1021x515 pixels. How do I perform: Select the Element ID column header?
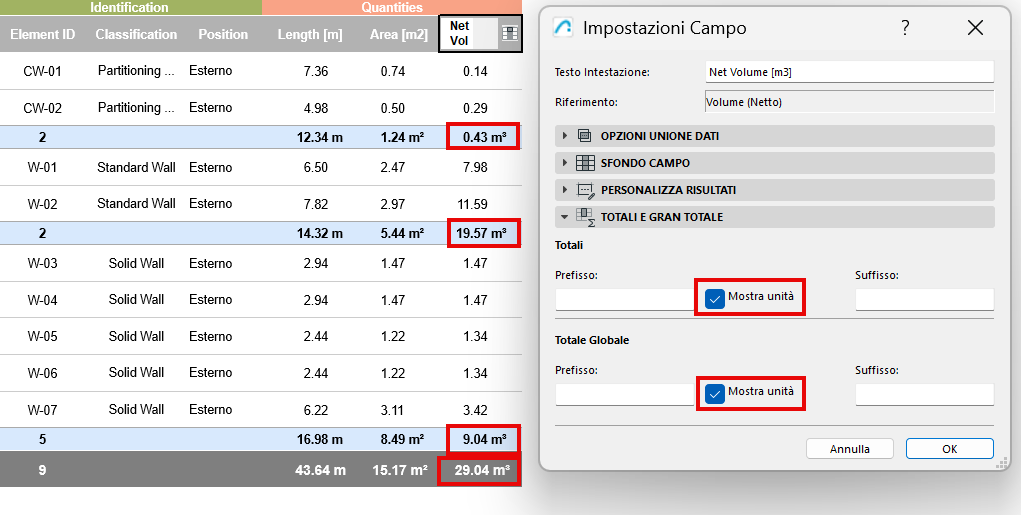42,34
